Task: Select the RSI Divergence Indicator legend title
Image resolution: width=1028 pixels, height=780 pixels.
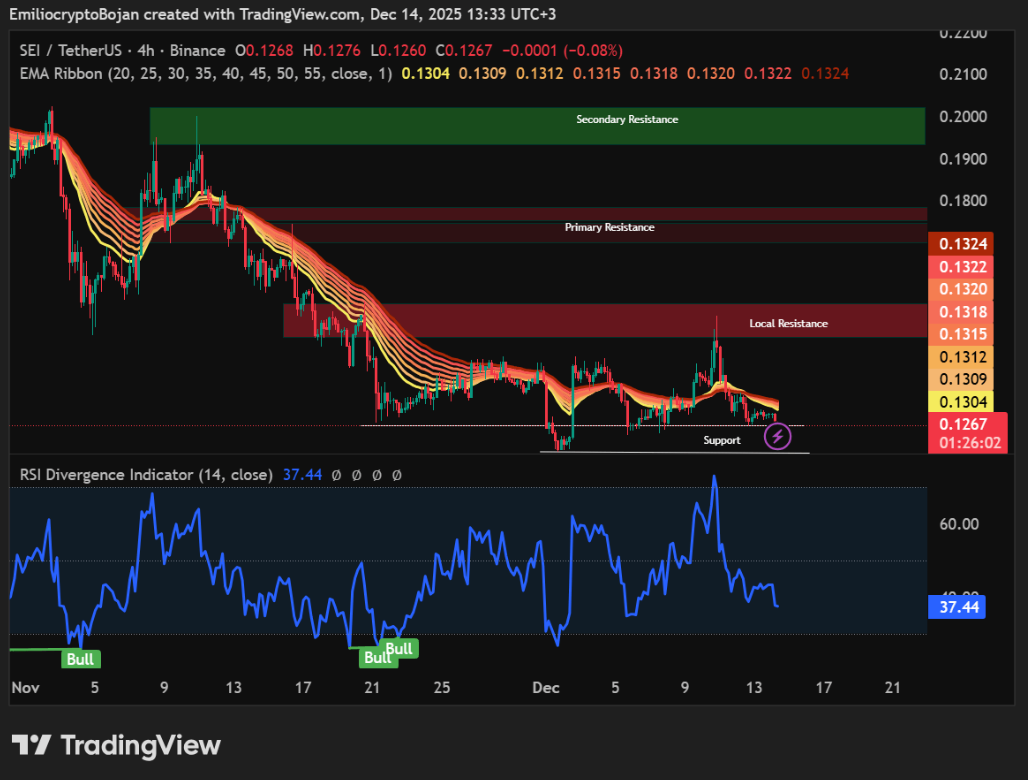Action: coord(145,474)
